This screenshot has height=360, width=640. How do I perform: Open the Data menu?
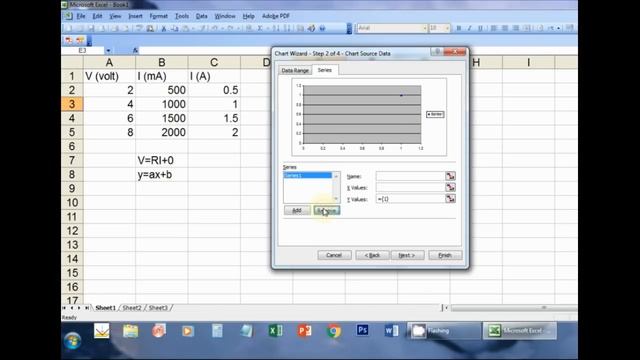202,16
